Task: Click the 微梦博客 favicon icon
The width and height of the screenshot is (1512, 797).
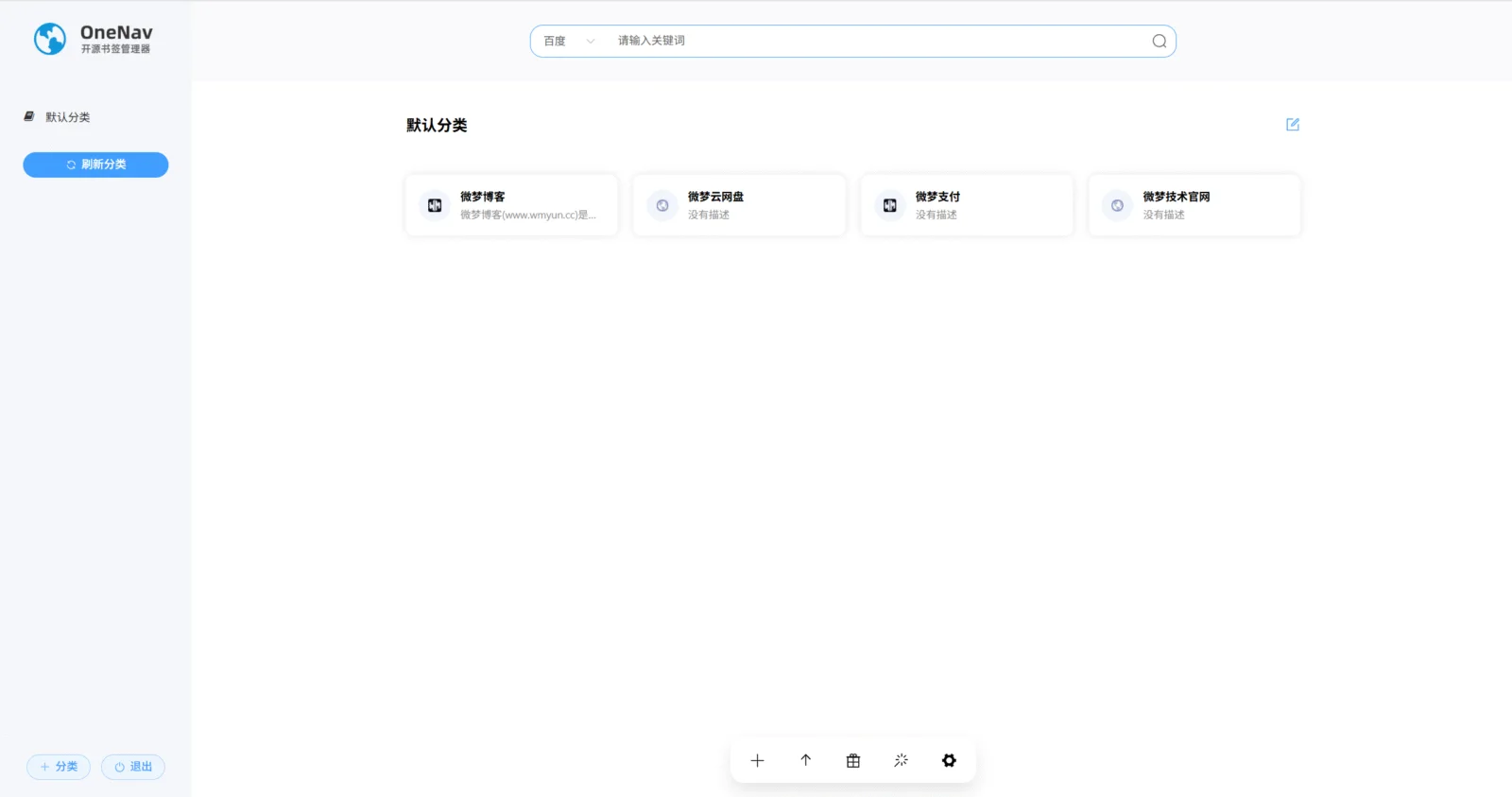Action: point(435,205)
